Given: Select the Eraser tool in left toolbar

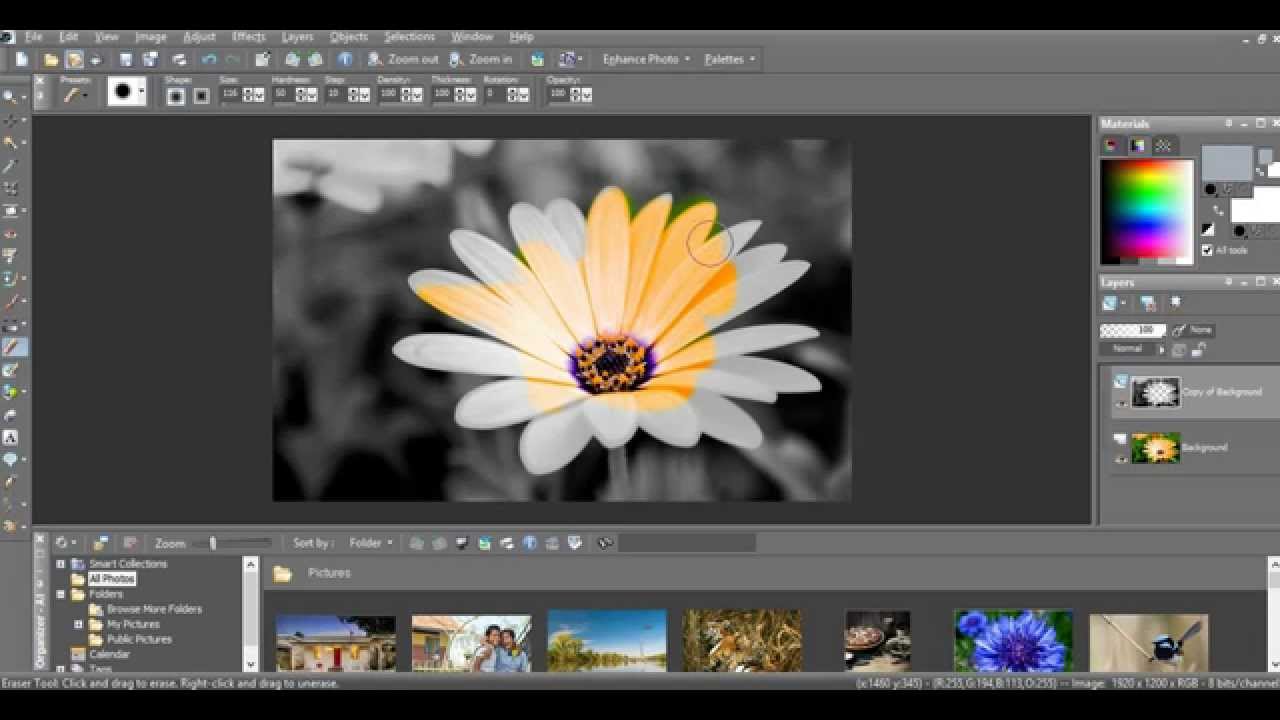Looking at the screenshot, I should [13, 347].
